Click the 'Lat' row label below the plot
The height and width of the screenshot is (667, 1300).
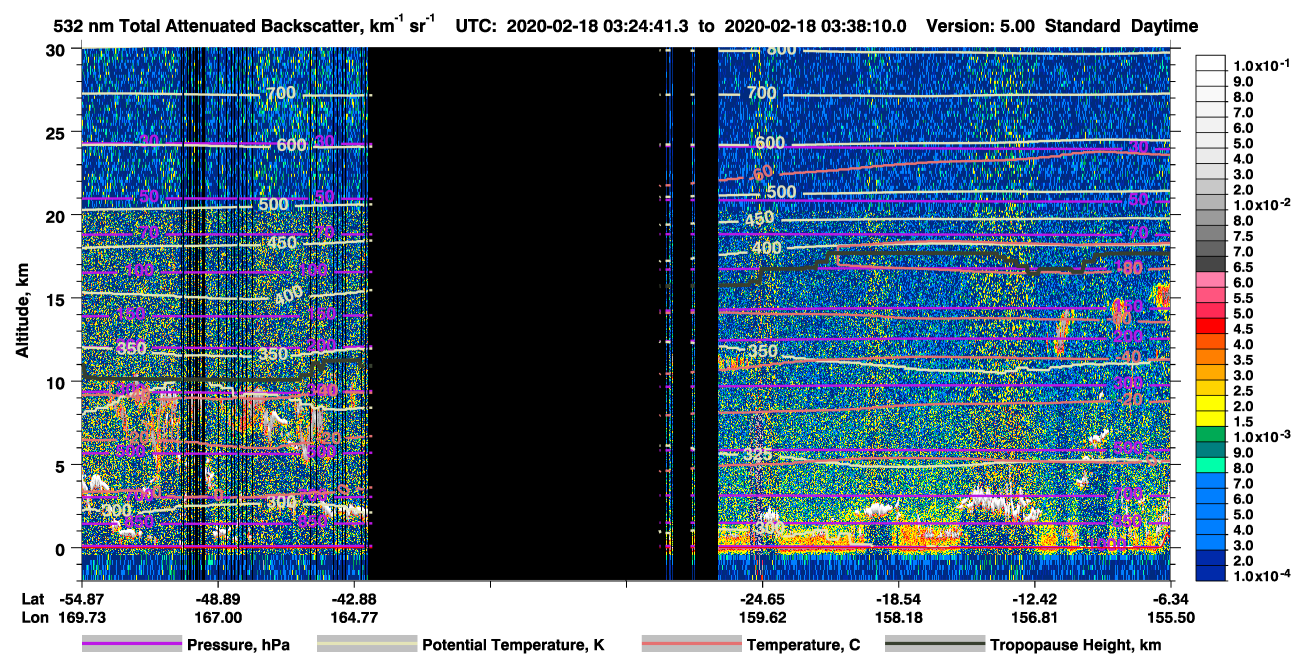32,598
